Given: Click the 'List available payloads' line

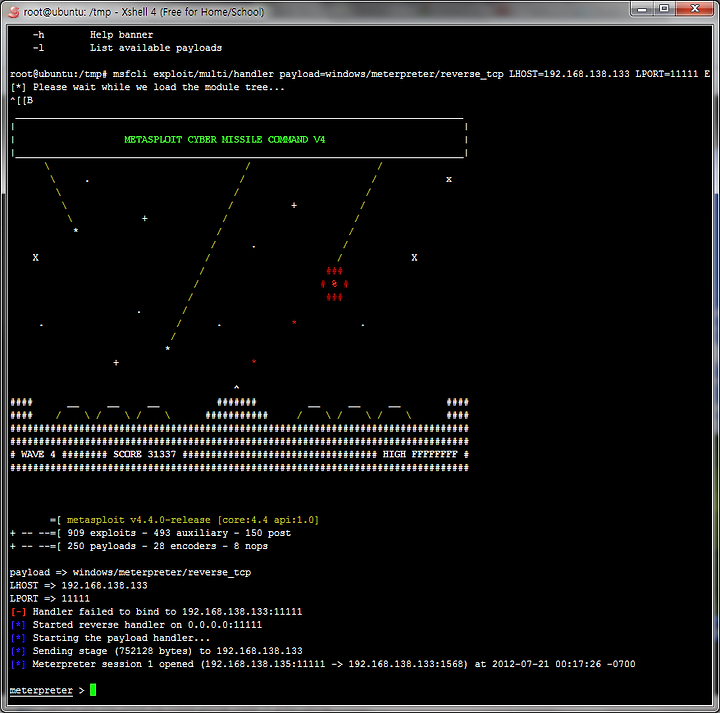Looking at the screenshot, I should (x=127, y=48).
